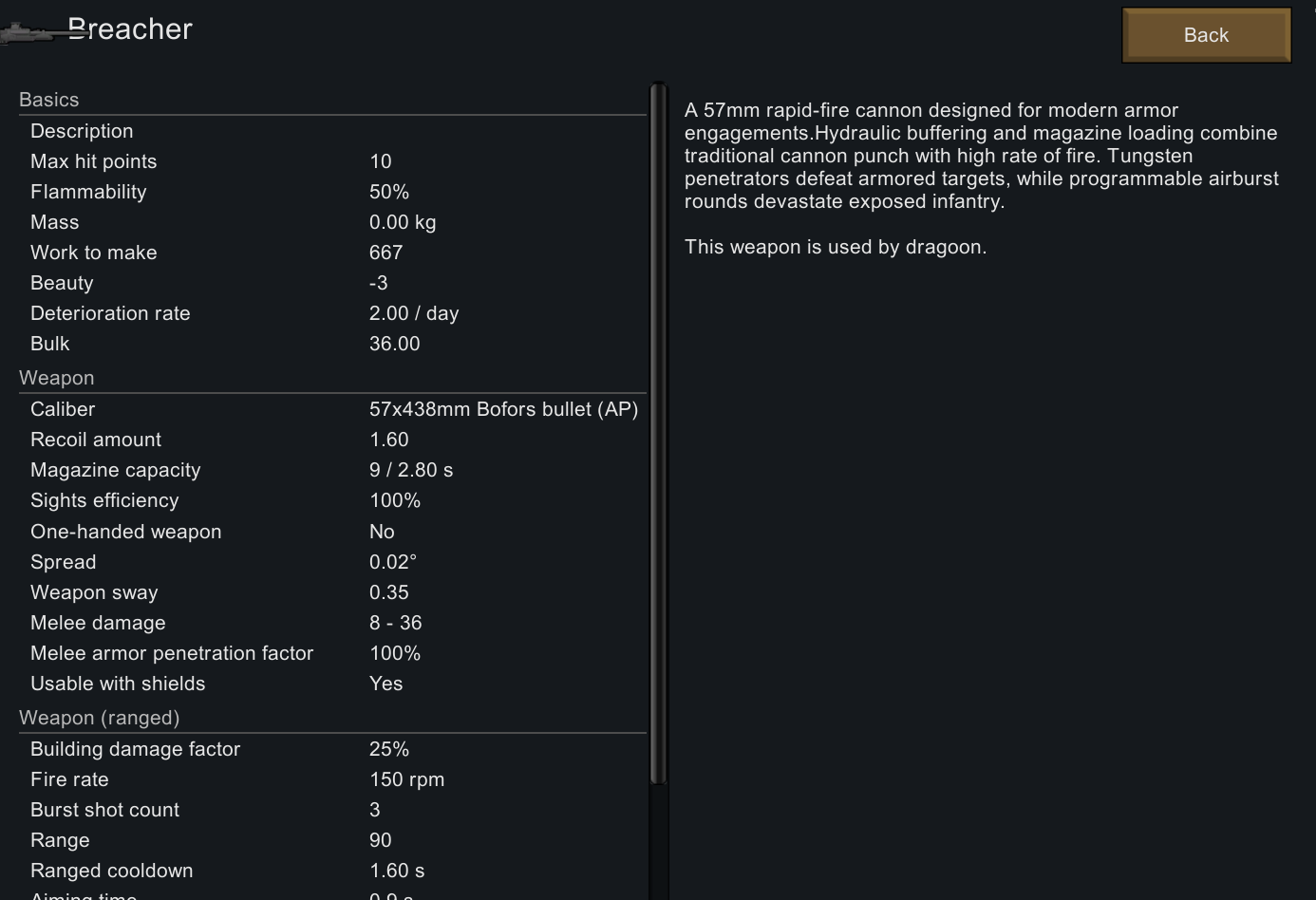The image size is (1316, 900).
Task: Click the Flammability stat row
Action: [332, 192]
